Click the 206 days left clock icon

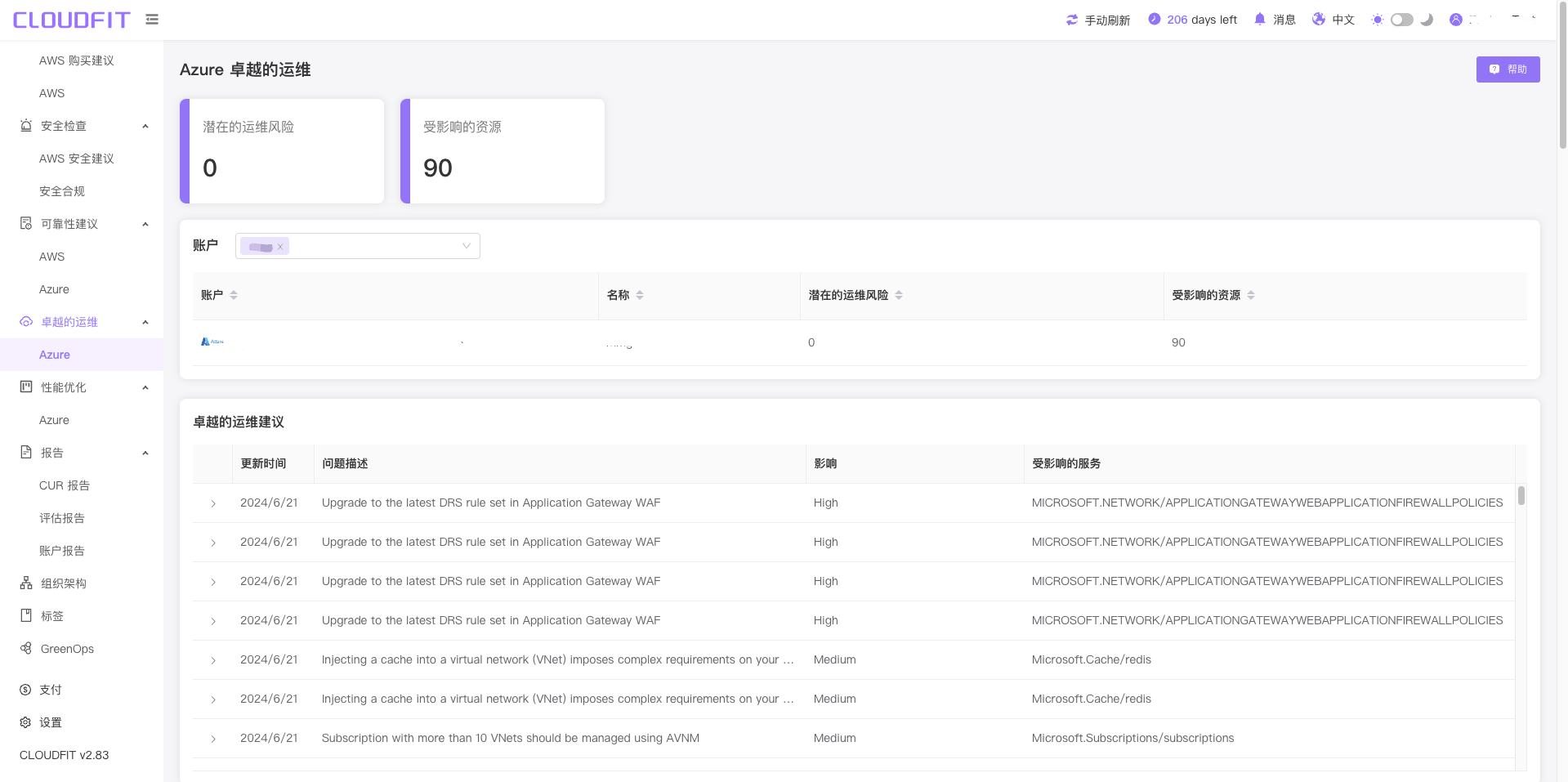click(1154, 19)
